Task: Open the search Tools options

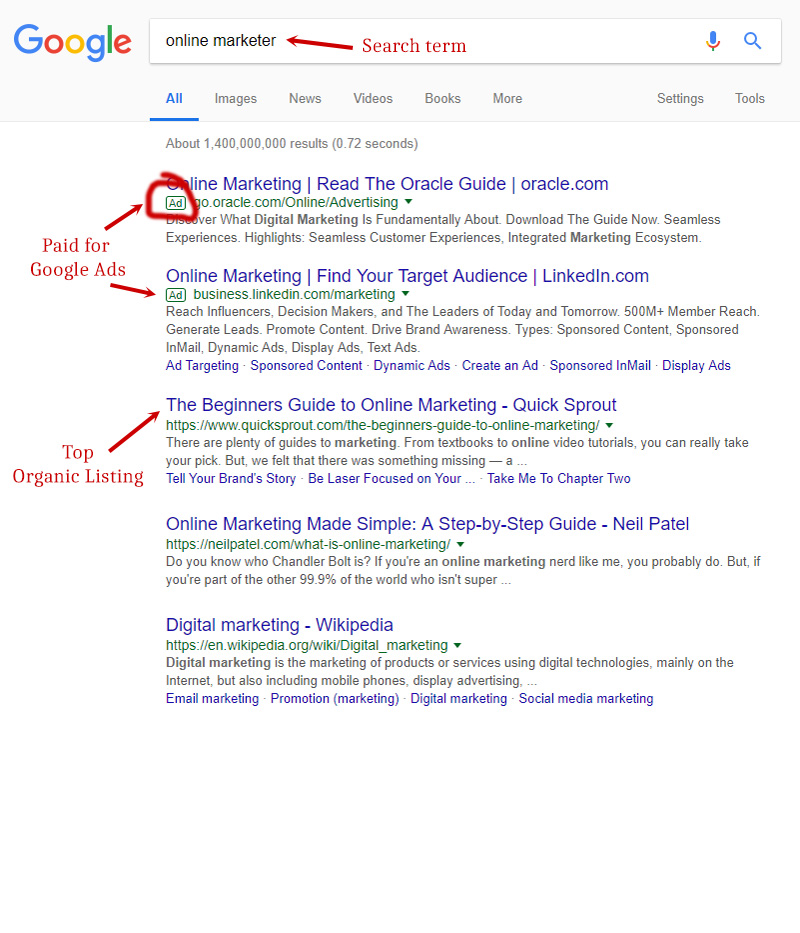Action: 749,99
